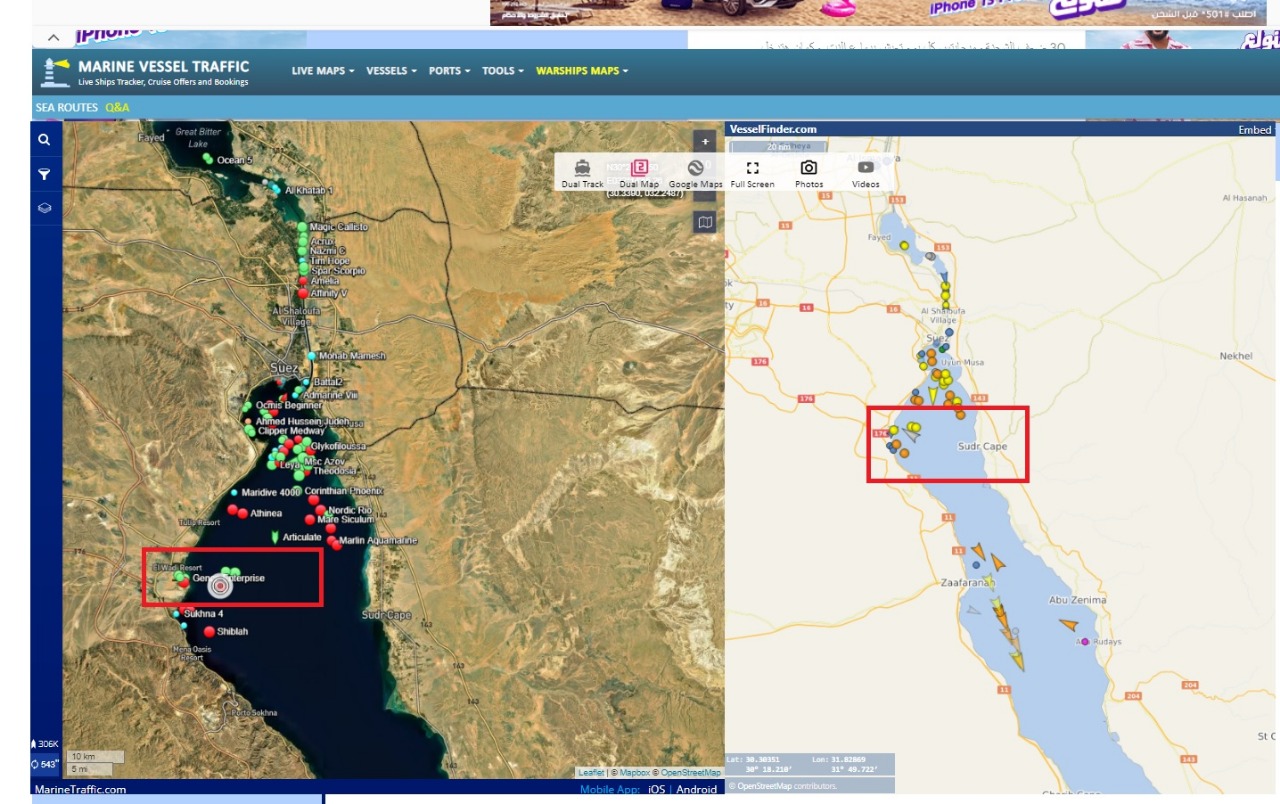Open the Android mobile app link
The height and width of the screenshot is (804, 1280).
point(697,789)
